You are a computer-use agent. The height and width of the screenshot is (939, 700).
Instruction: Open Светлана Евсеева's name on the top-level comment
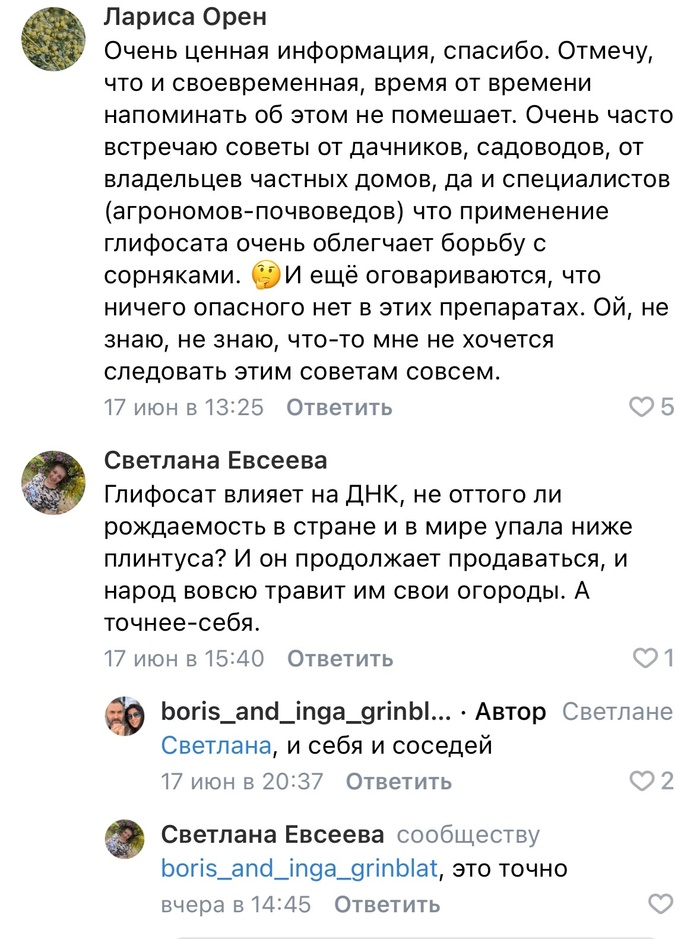click(215, 460)
